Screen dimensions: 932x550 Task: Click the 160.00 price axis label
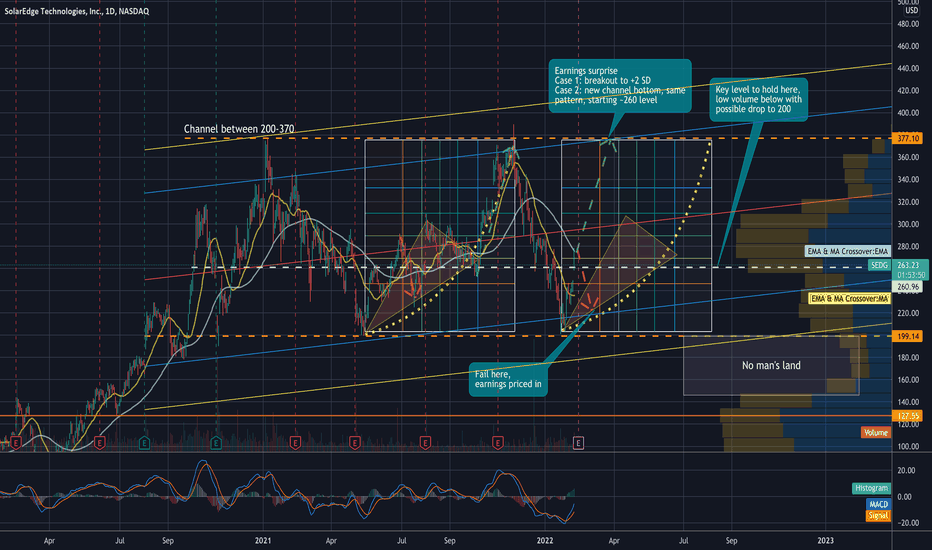908,379
